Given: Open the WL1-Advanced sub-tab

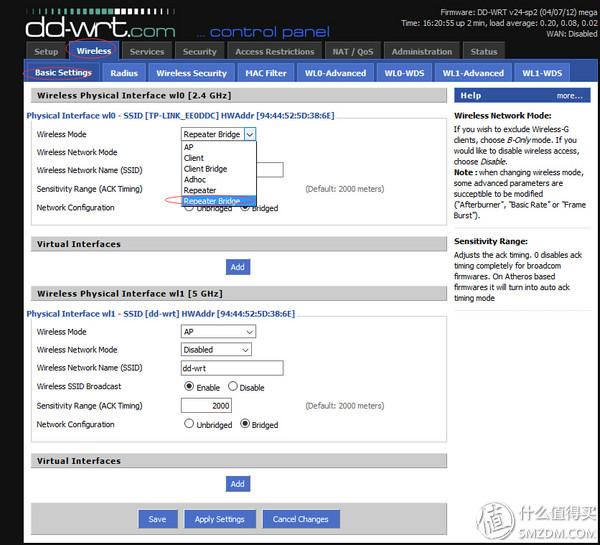Looking at the screenshot, I should pos(473,73).
